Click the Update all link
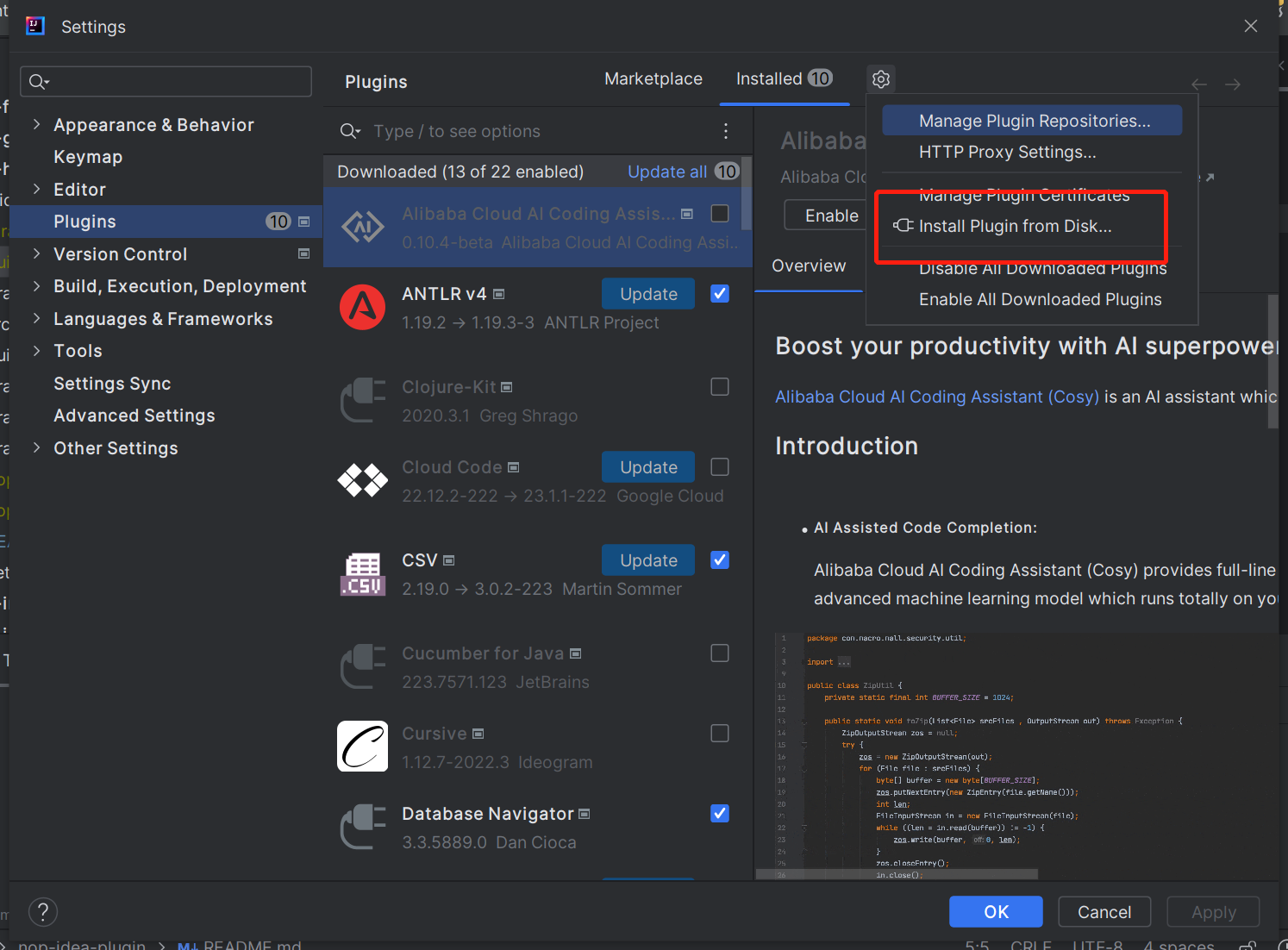This screenshot has height=950, width=1288. pos(667,172)
